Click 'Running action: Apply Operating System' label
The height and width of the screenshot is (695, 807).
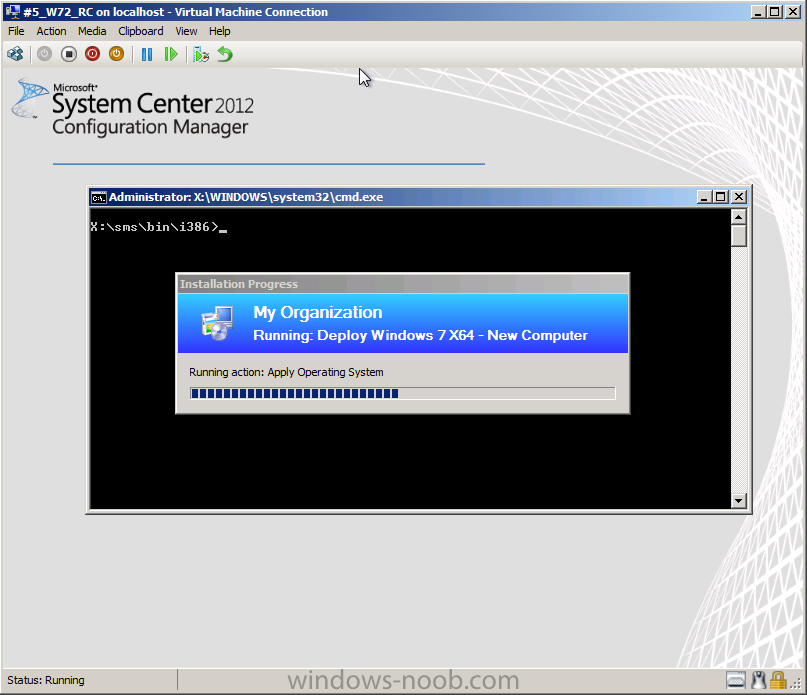click(x=286, y=372)
